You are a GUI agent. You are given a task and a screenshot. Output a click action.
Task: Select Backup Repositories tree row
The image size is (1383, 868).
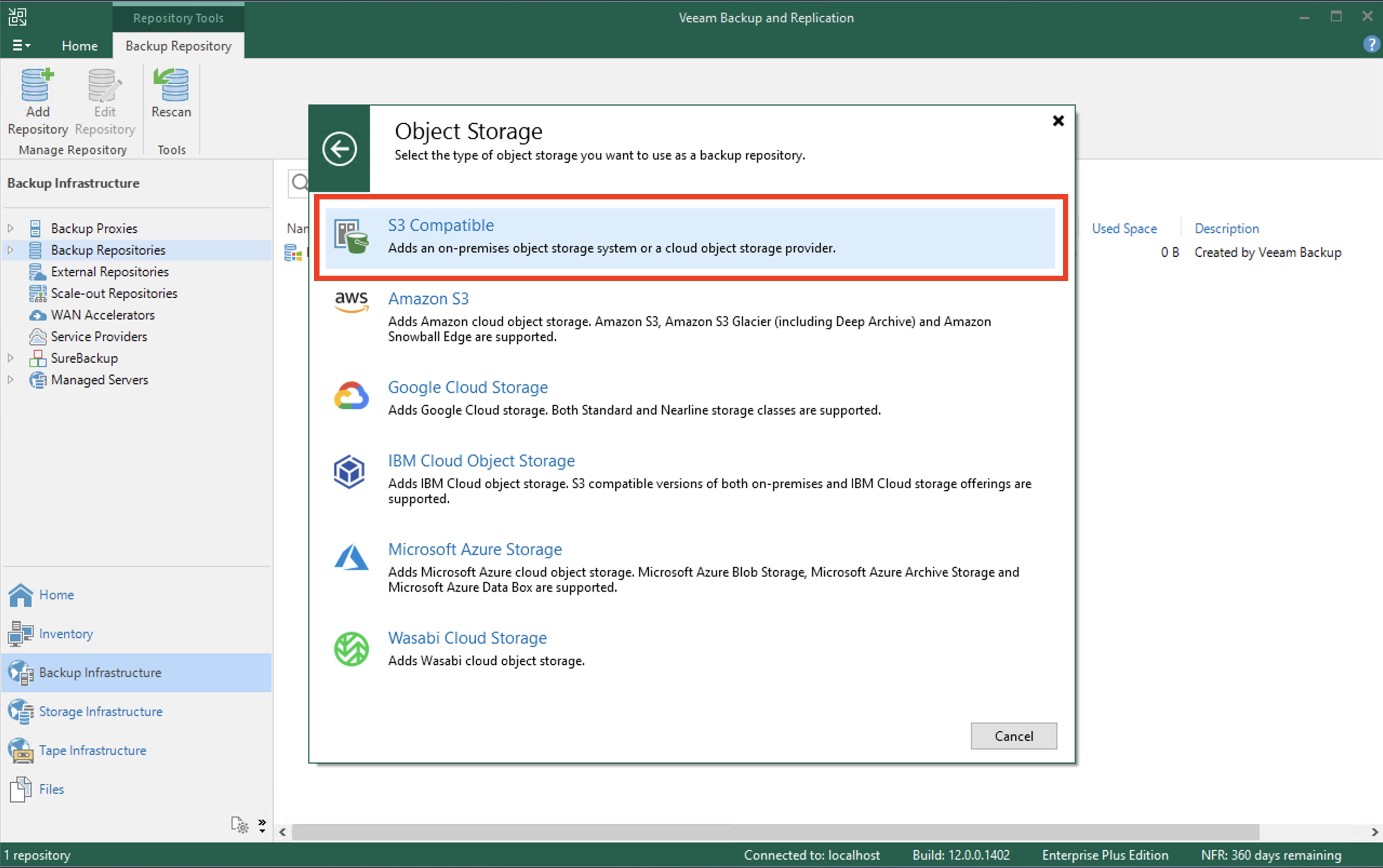pos(137,250)
